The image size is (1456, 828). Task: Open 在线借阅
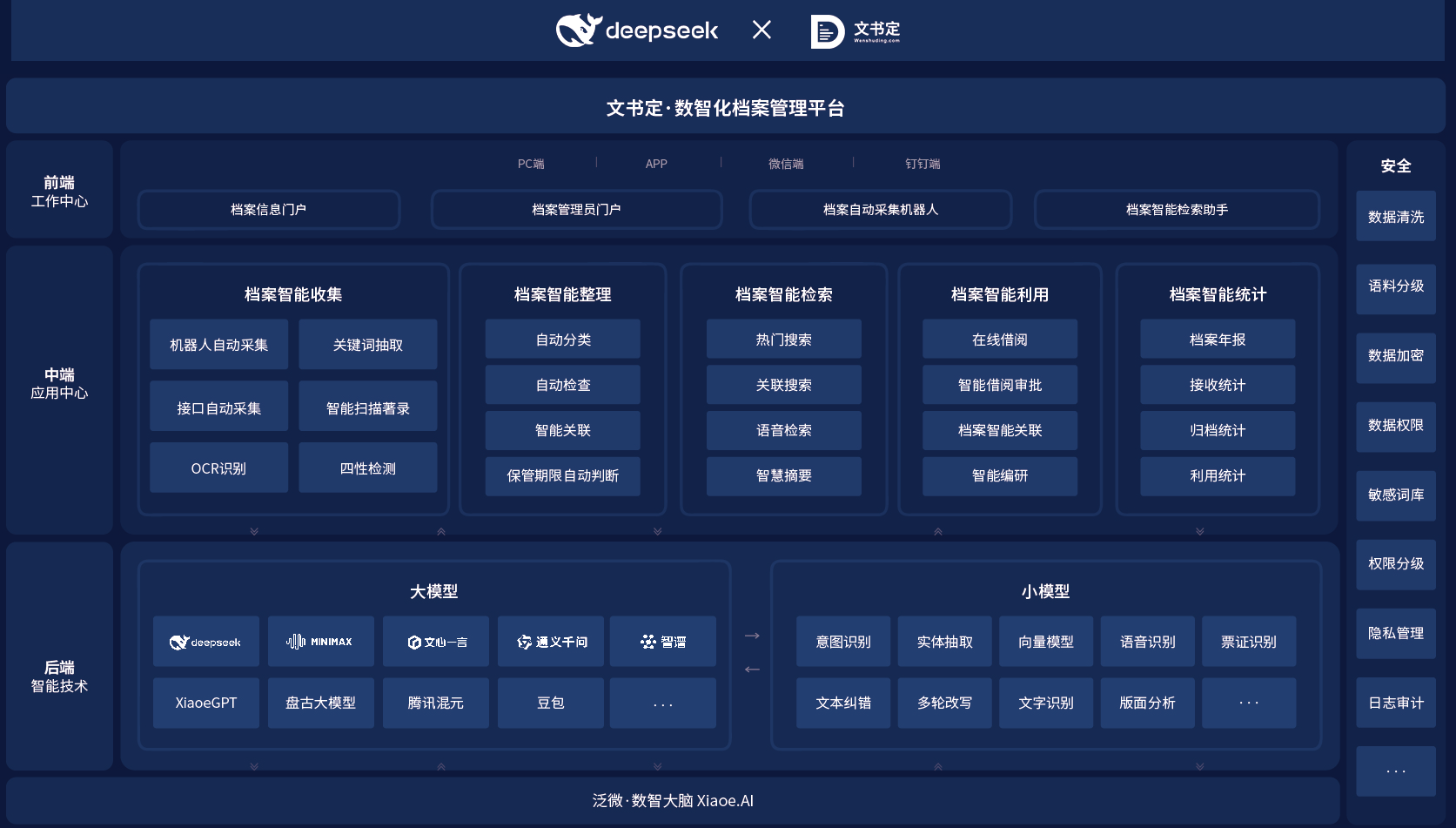click(1000, 339)
